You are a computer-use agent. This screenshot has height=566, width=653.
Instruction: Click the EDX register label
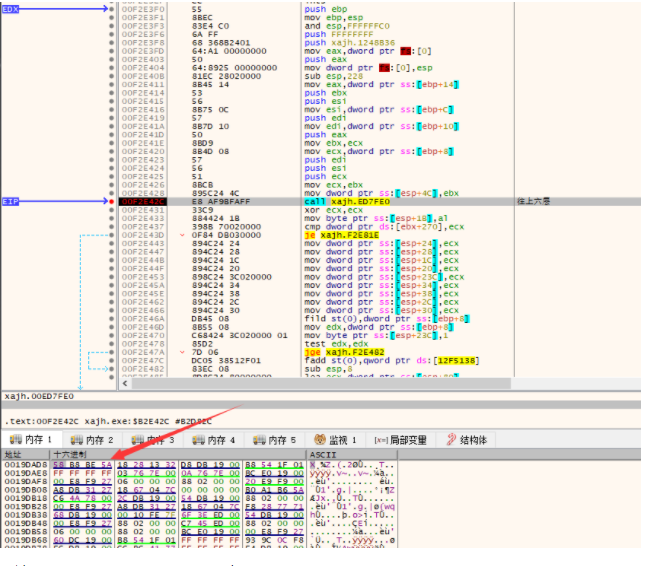(x=10, y=9)
